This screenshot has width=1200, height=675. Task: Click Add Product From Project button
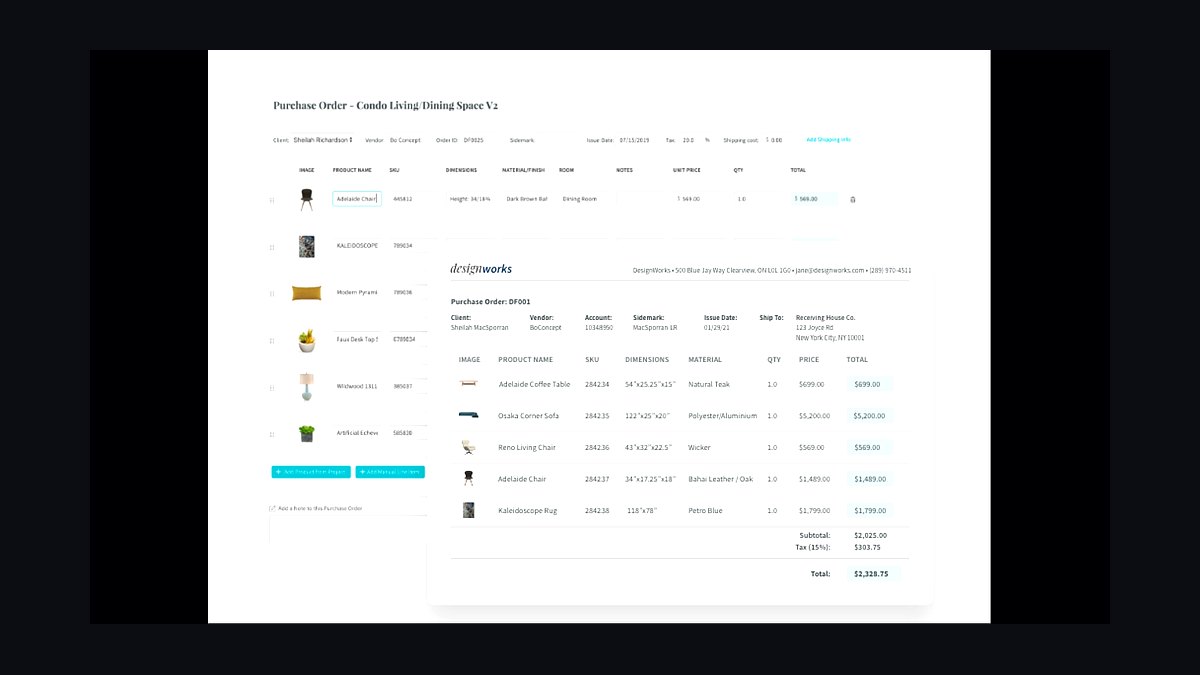tap(311, 472)
